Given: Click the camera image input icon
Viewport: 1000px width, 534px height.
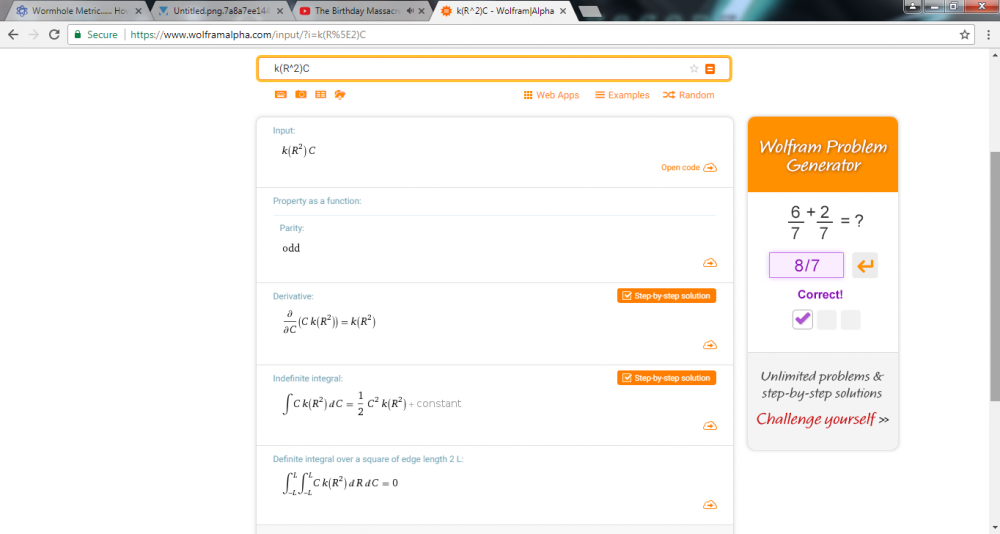Looking at the screenshot, I should pos(300,95).
